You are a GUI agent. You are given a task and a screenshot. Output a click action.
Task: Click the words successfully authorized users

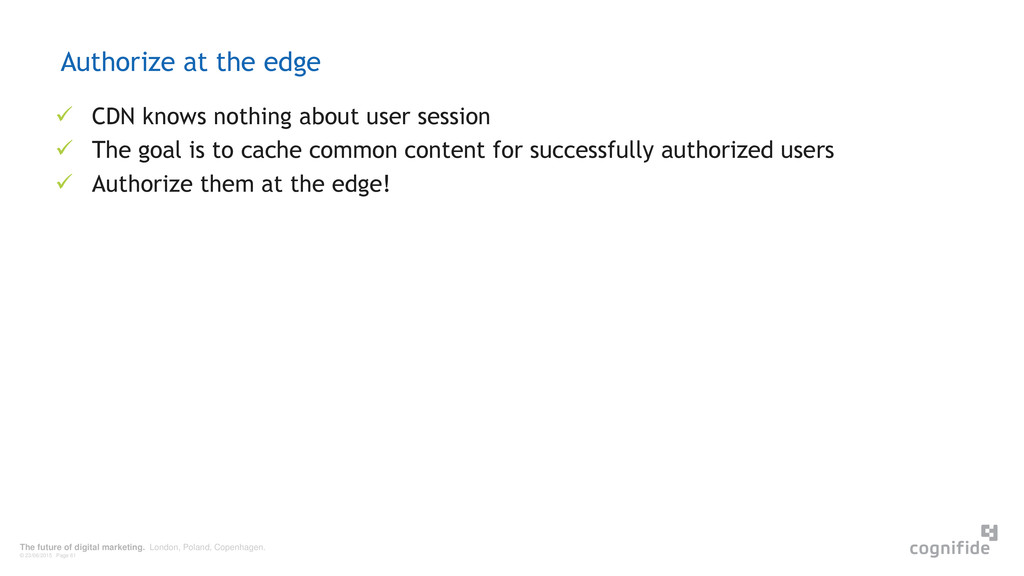coord(682,150)
